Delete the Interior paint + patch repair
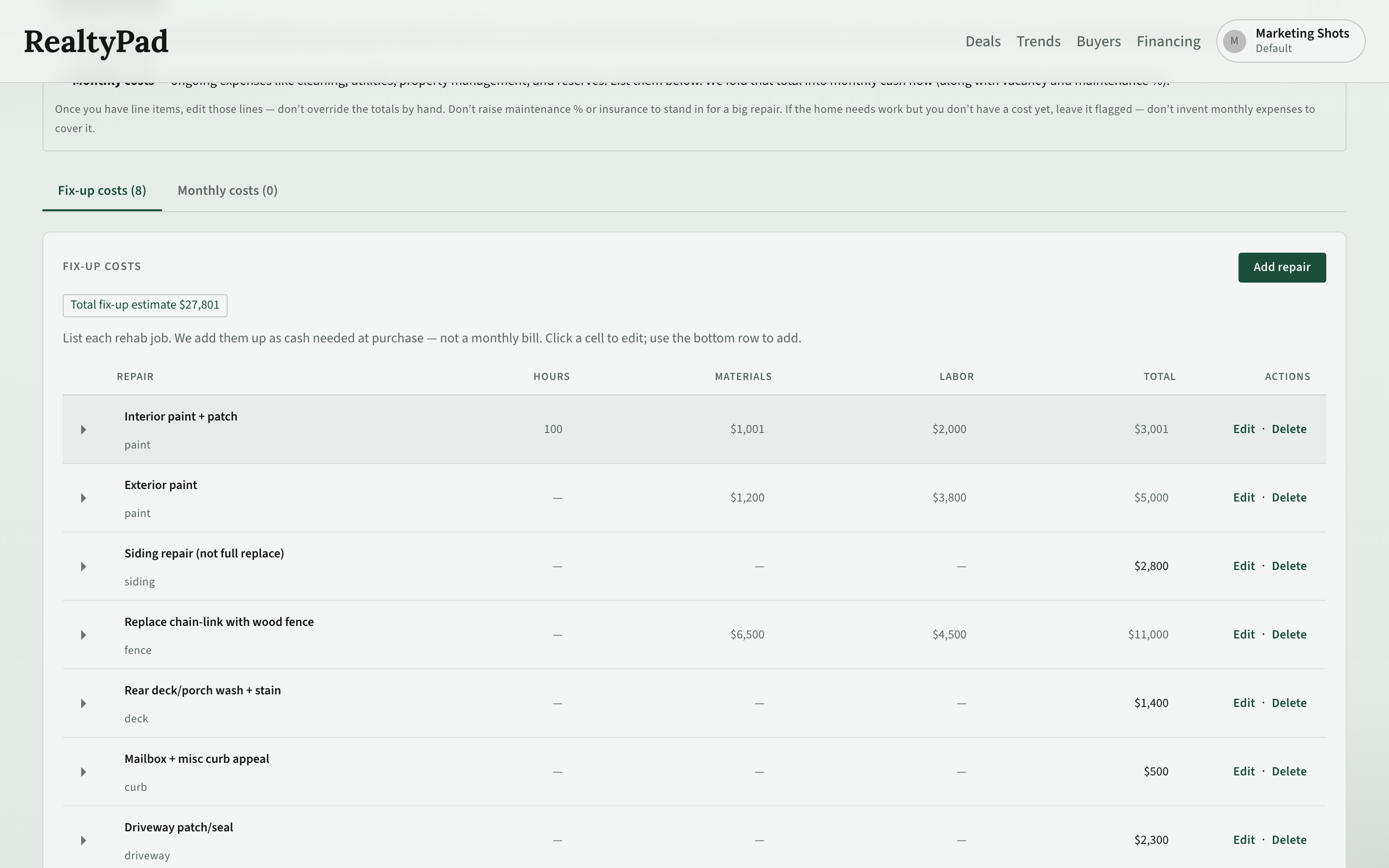 point(1289,429)
